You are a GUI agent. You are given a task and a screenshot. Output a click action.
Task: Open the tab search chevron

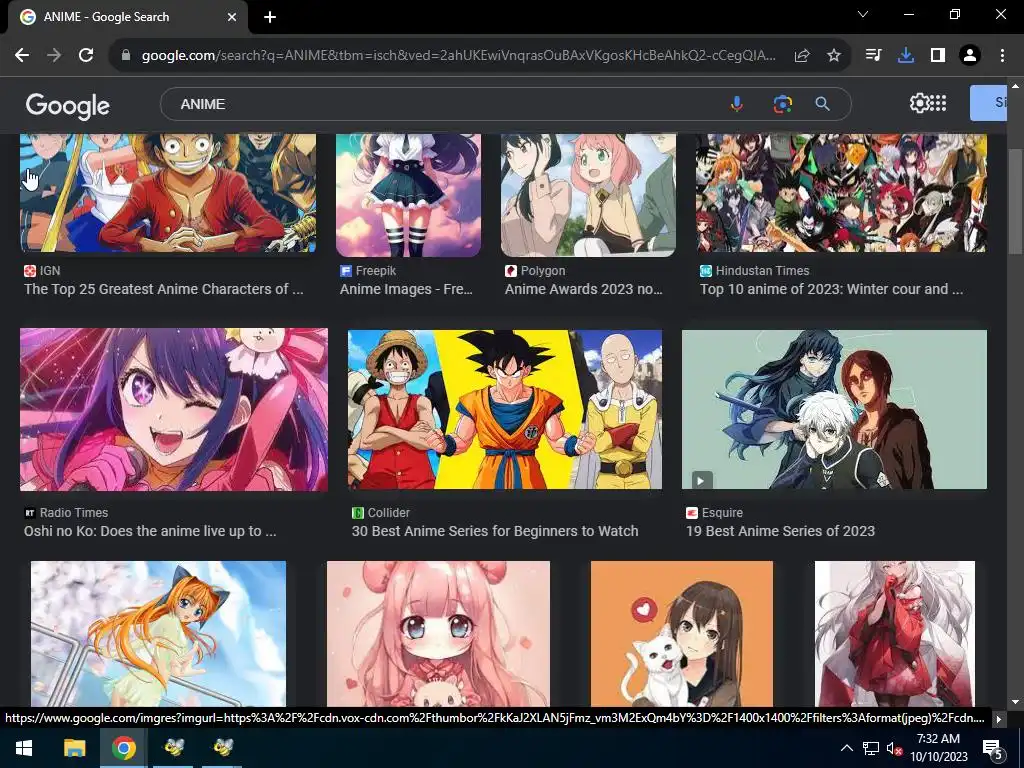pyautogui.click(x=863, y=14)
